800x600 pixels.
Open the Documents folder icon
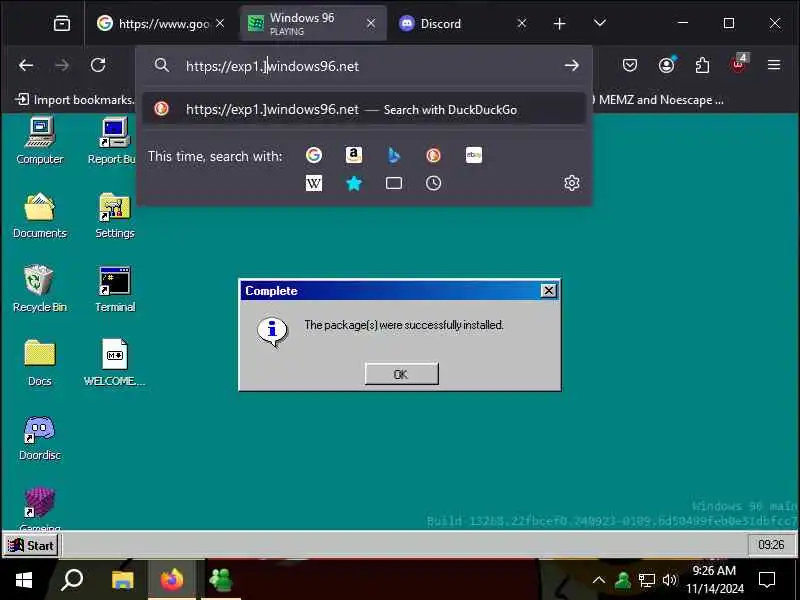[x=39, y=216]
